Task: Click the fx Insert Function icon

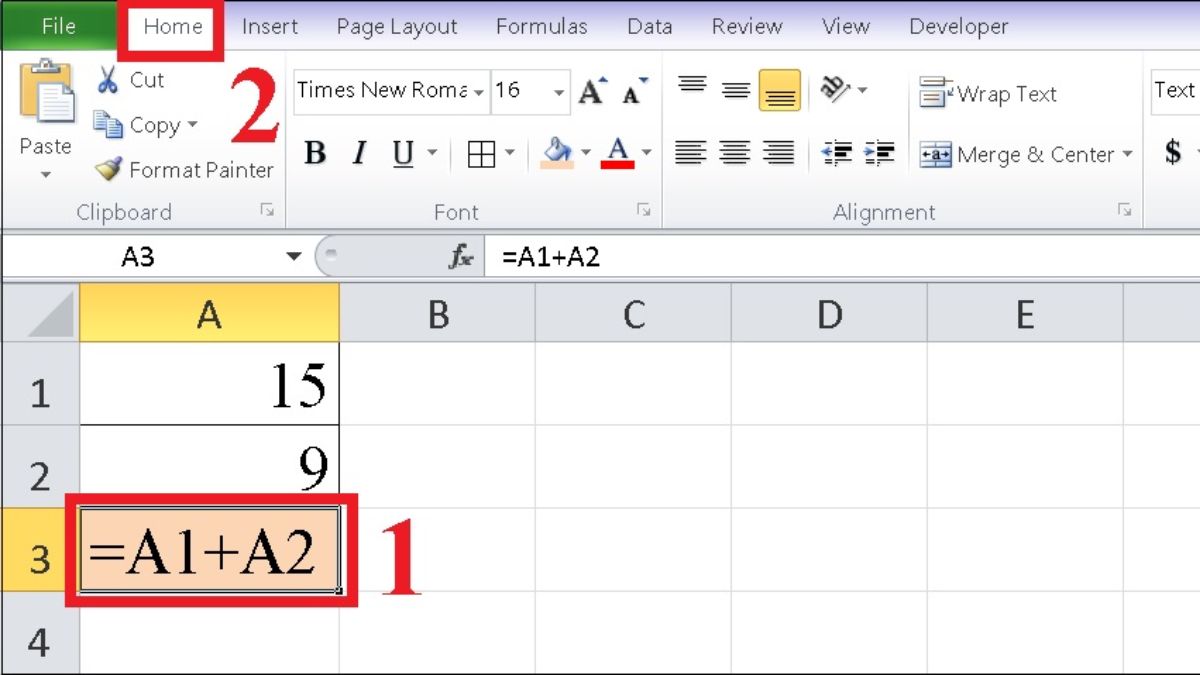Action: [x=460, y=257]
